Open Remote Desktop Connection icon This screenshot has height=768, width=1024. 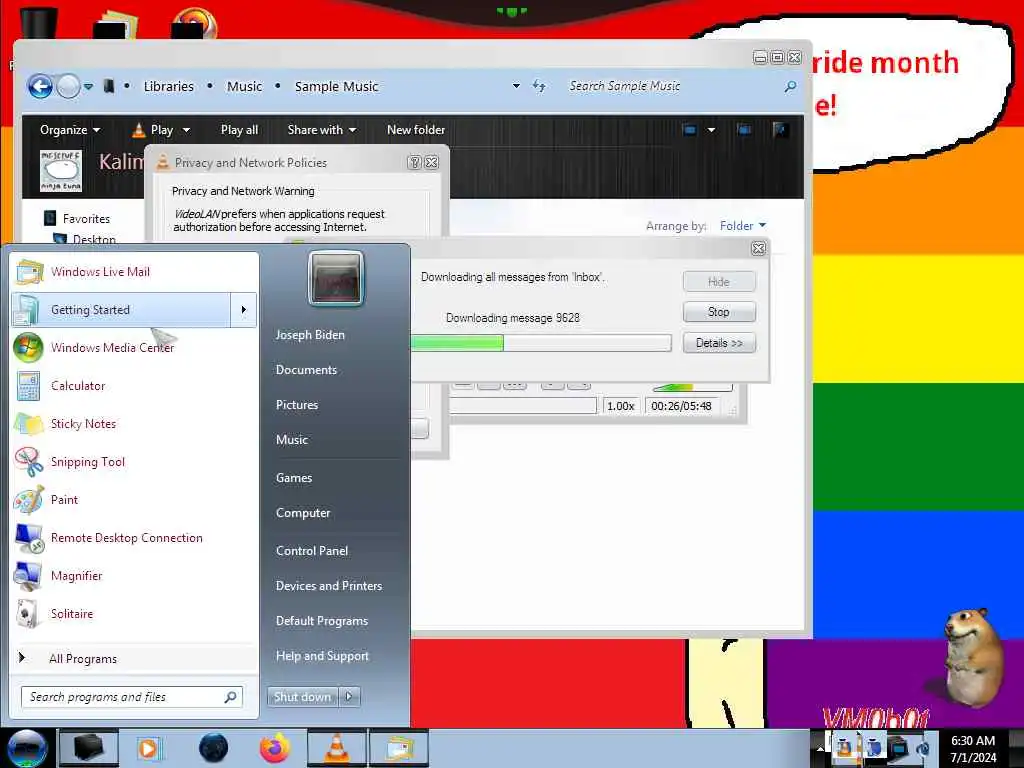29,537
